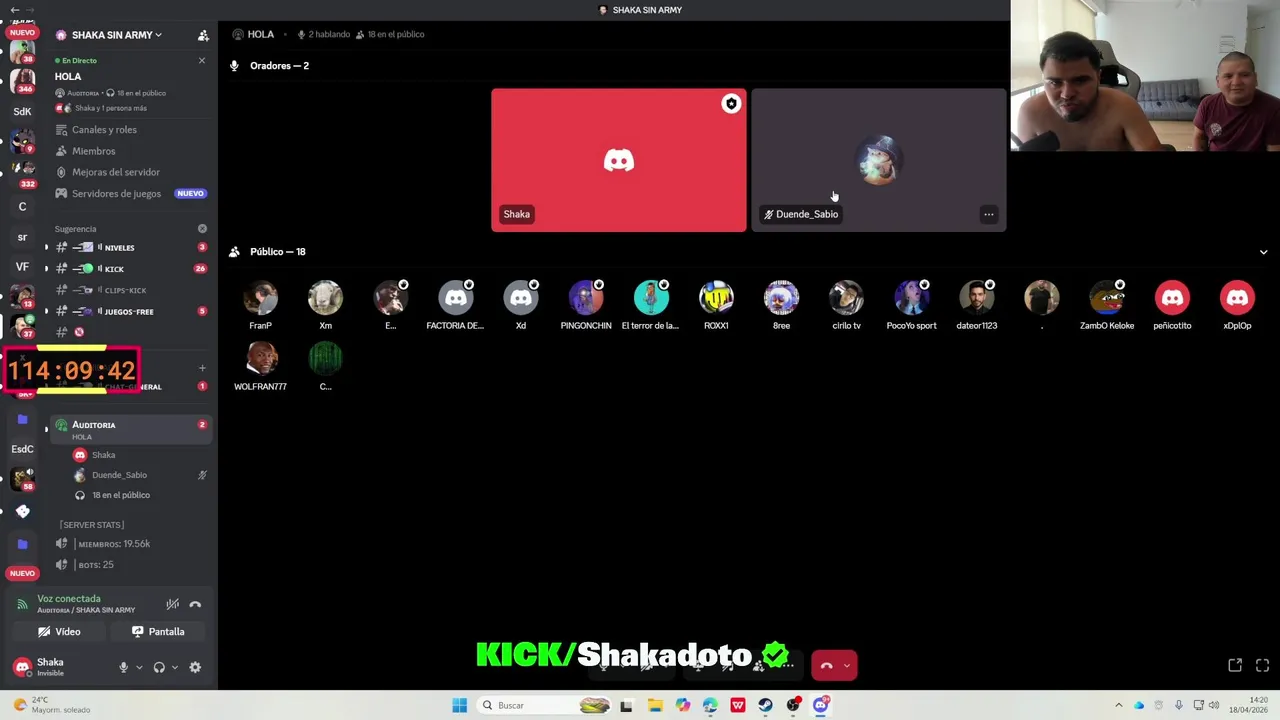This screenshot has height=720, width=1280.
Task: Select audience member peñicotito
Action: pos(1172,305)
